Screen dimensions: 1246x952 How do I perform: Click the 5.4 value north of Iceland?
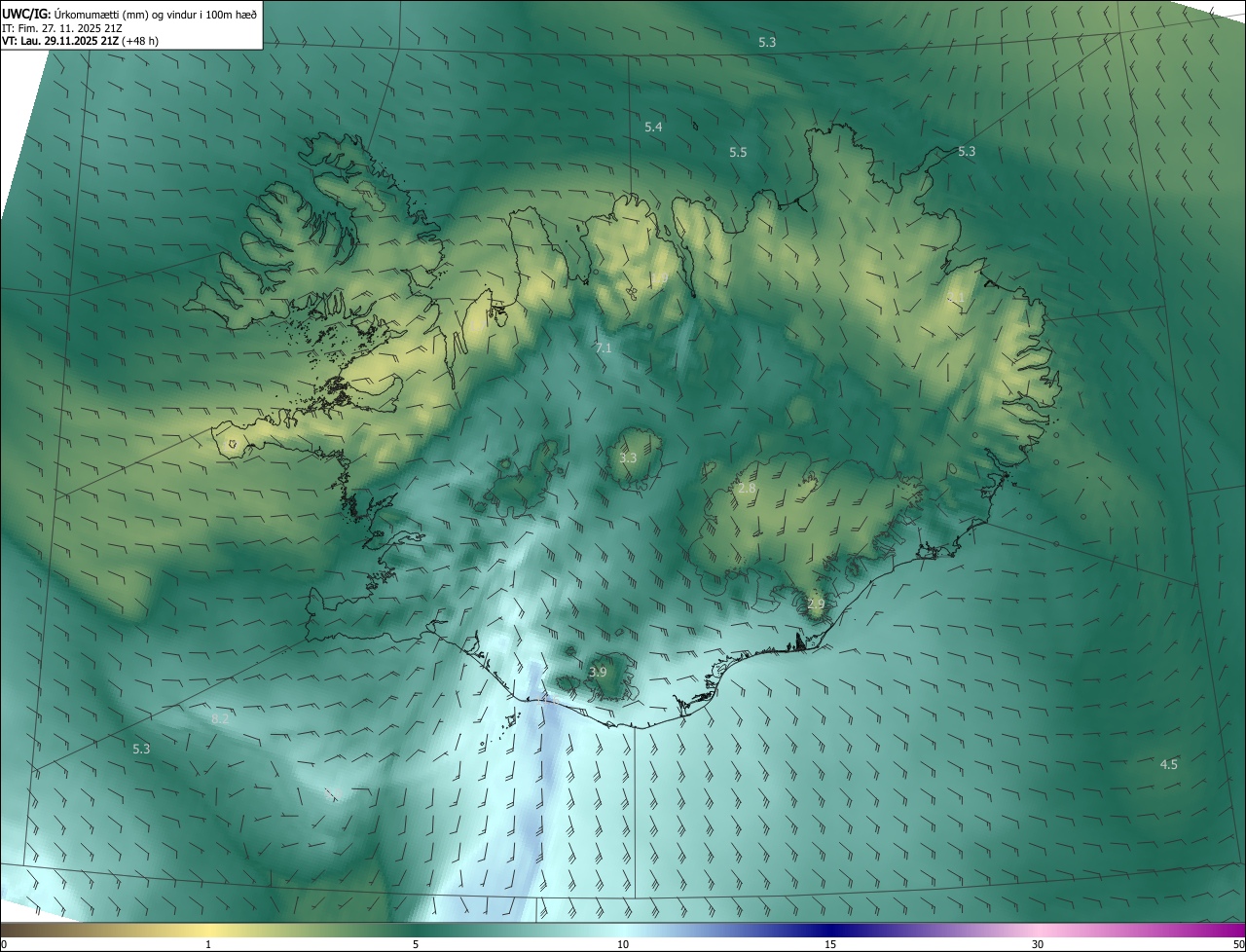click(x=653, y=128)
